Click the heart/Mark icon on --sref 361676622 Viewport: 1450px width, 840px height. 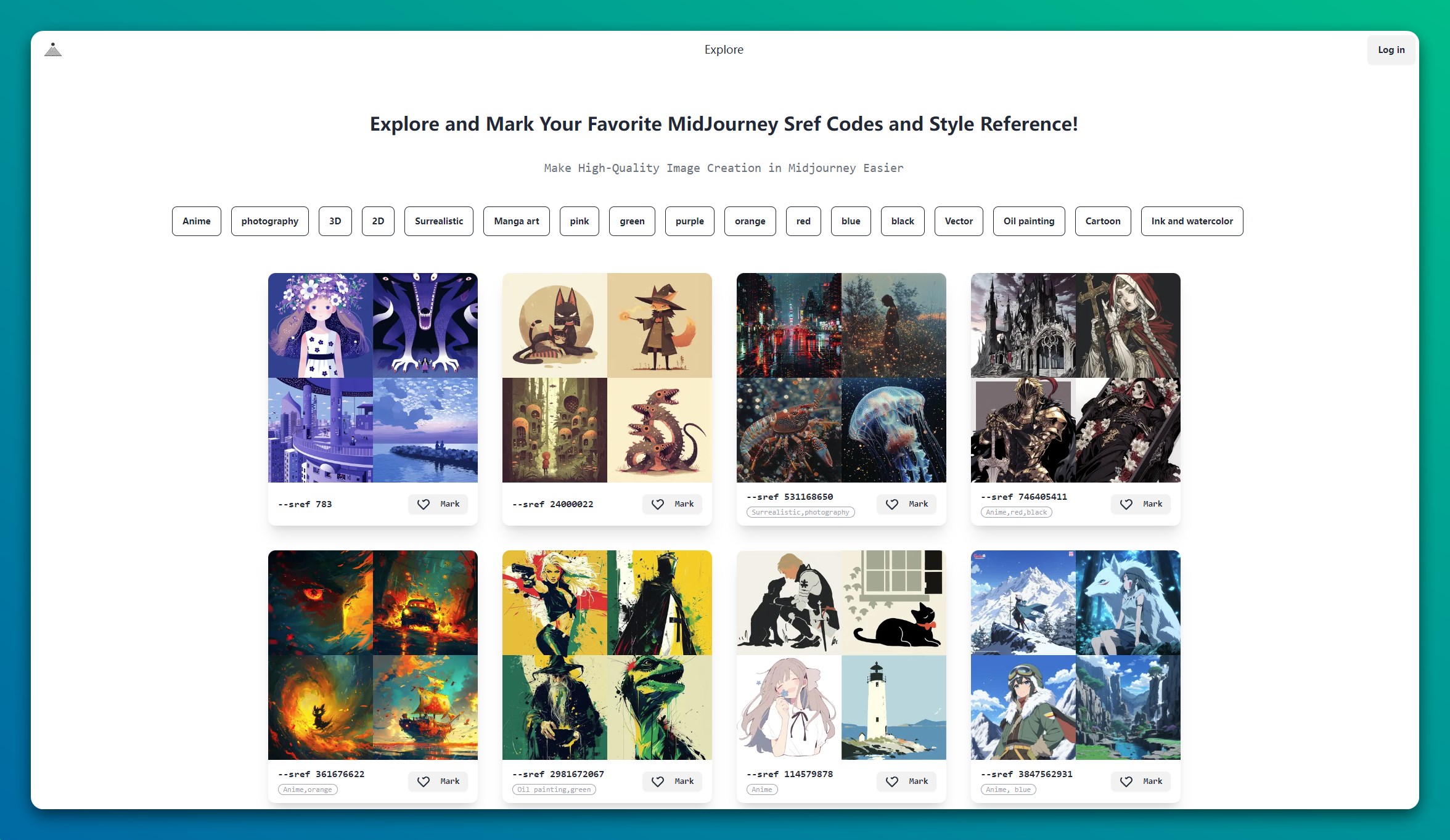click(424, 781)
